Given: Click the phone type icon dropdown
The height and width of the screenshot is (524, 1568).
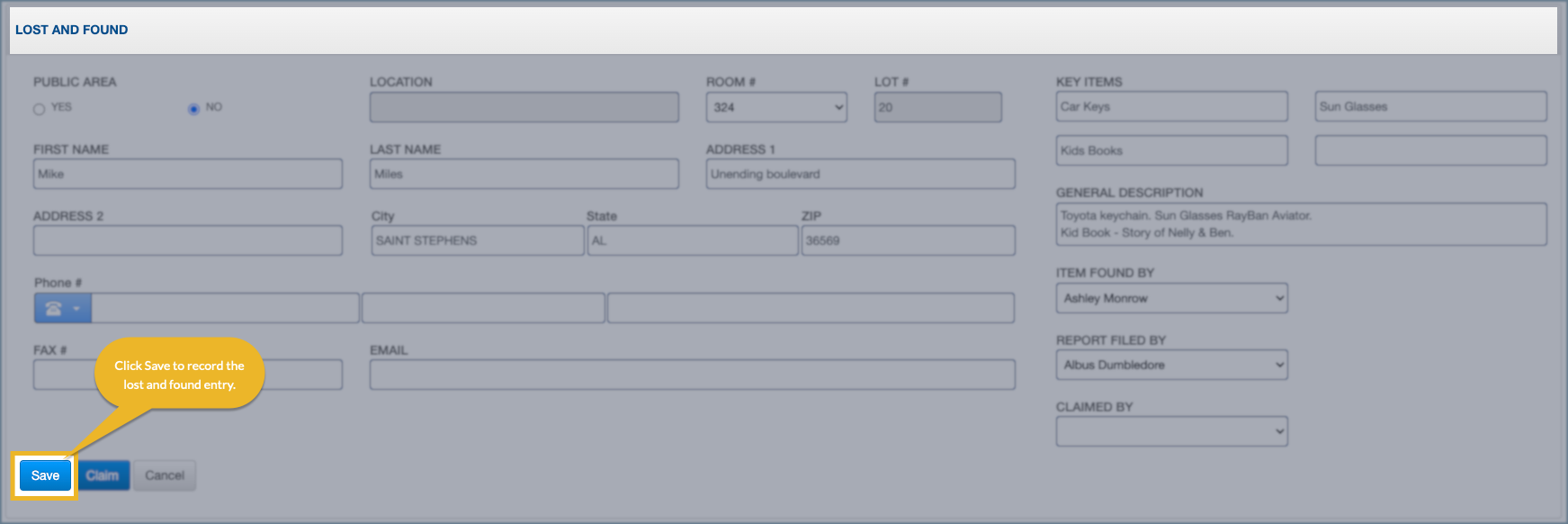Looking at the screenshot, I should (x=62, y=308).
